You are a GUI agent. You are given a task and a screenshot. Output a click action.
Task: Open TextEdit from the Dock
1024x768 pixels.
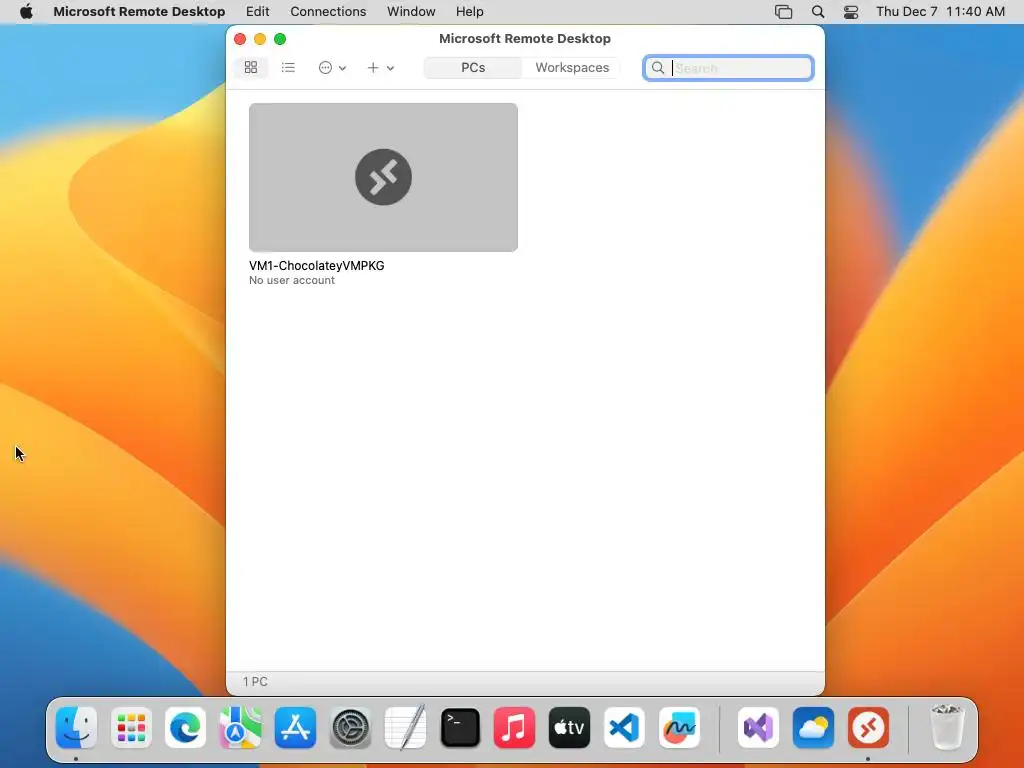tap(405, 728)
